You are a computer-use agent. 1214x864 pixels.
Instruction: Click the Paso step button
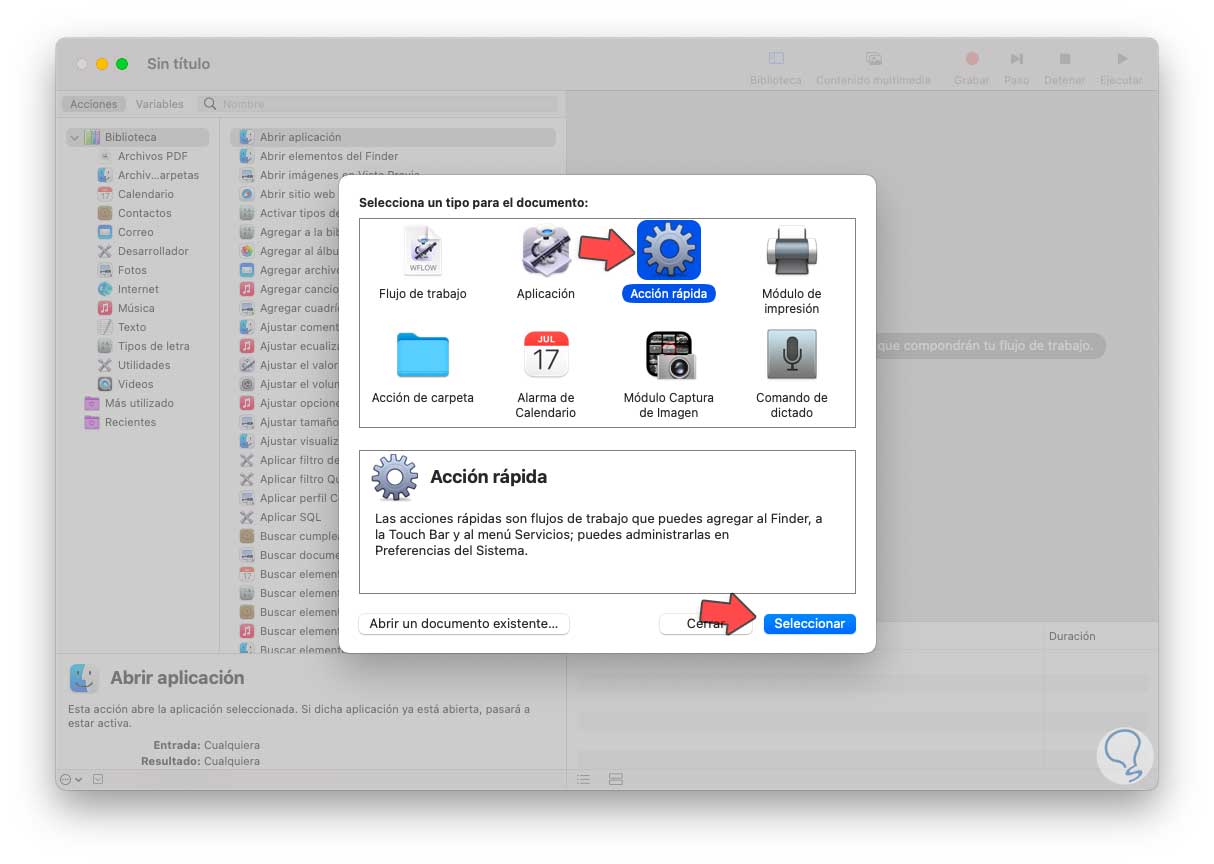[x=1016, y=68]
